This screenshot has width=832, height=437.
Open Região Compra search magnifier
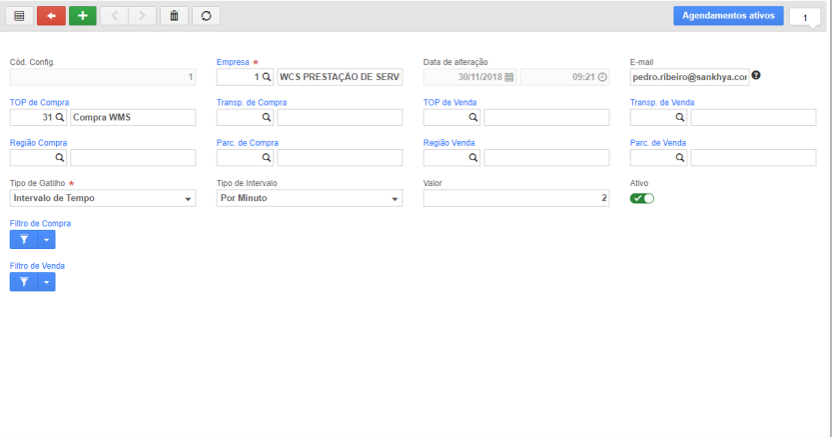[60, 158]
